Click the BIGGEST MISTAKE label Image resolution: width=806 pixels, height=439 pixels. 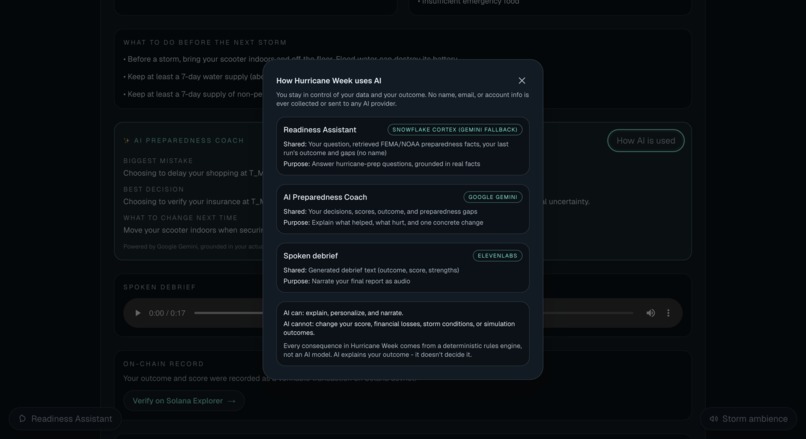coord(158,161)
